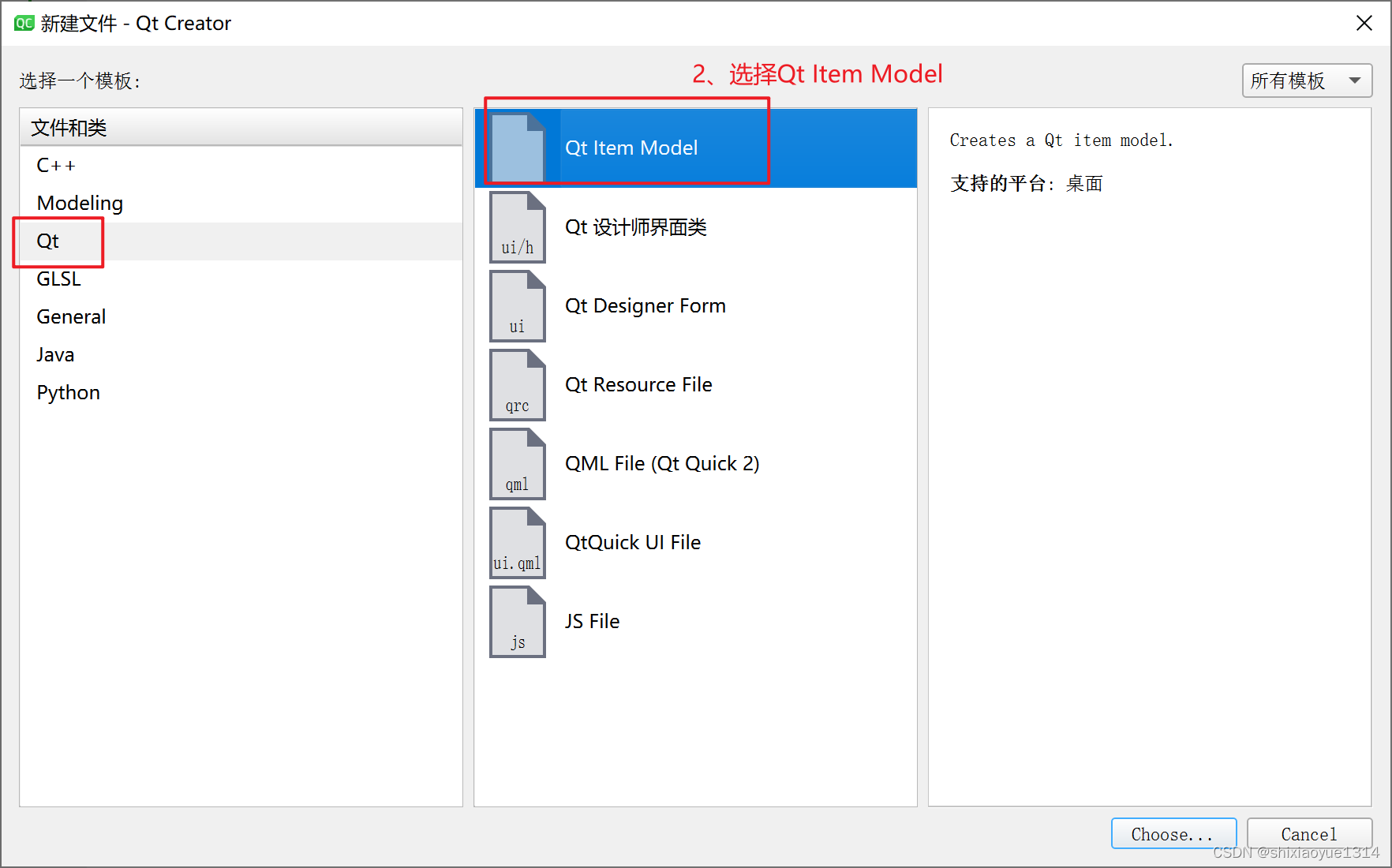Select the Qt category
Image resolution: width=1392 pixels, height=868 pixels.
pyautogui.click(x=48, y=241)
